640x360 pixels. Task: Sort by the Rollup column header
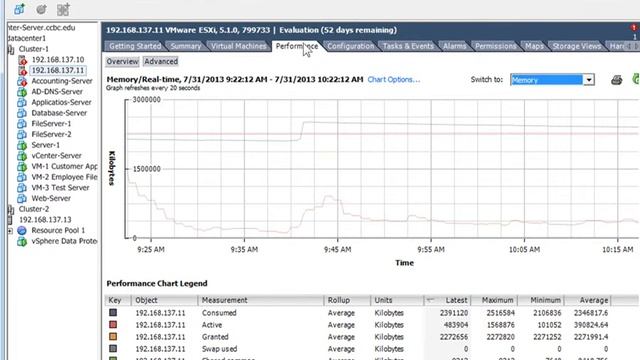(x=347, y=300)
